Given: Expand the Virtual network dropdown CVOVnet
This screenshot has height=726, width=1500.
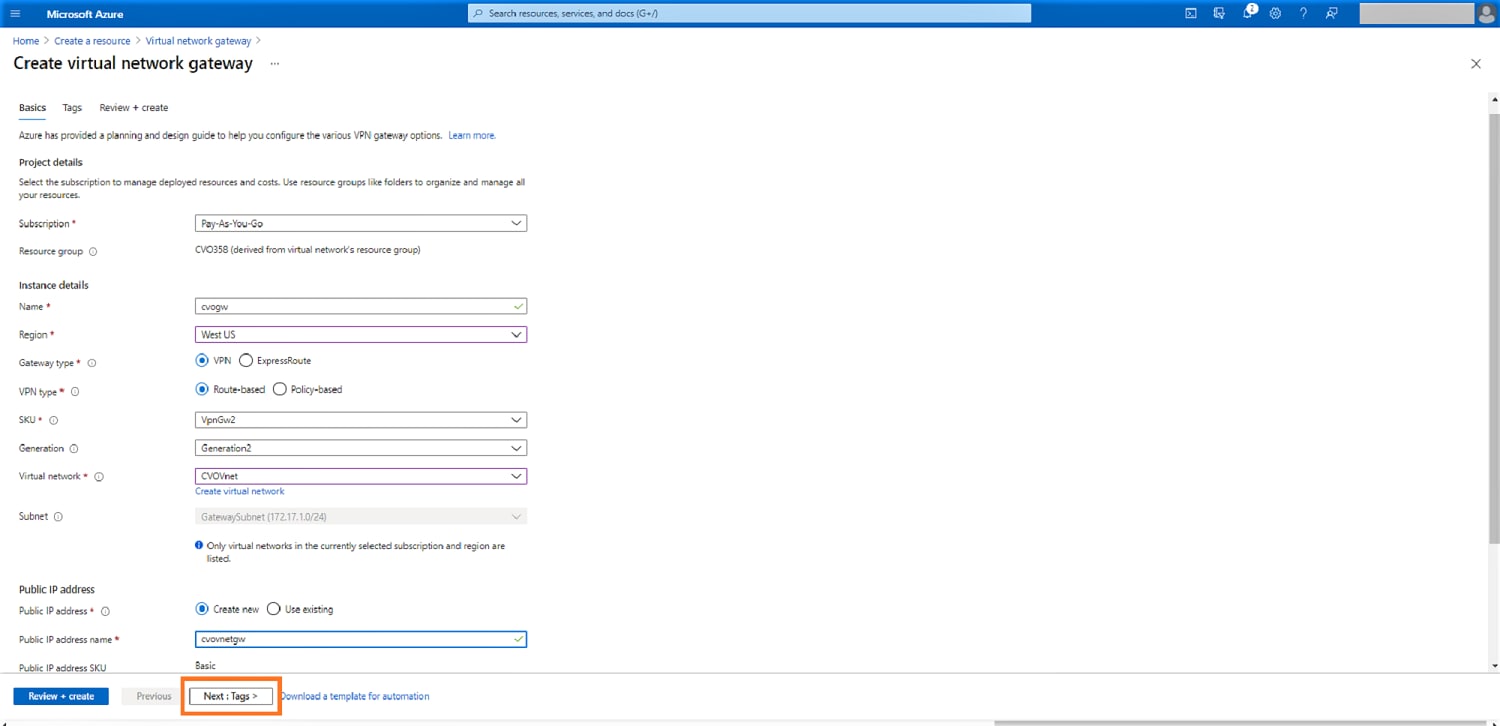Looking at the screenshot, I should coord(360,476).
